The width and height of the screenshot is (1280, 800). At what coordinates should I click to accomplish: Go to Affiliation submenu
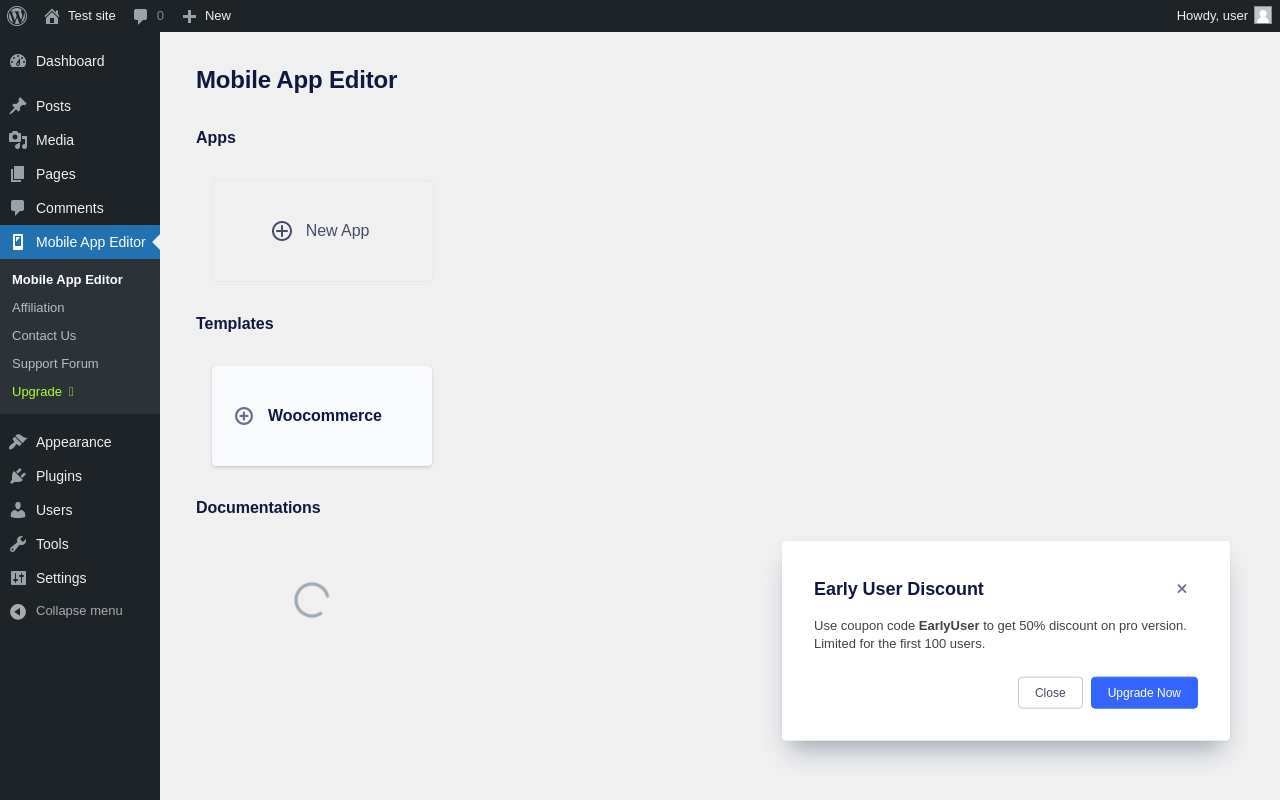point(38,308)
